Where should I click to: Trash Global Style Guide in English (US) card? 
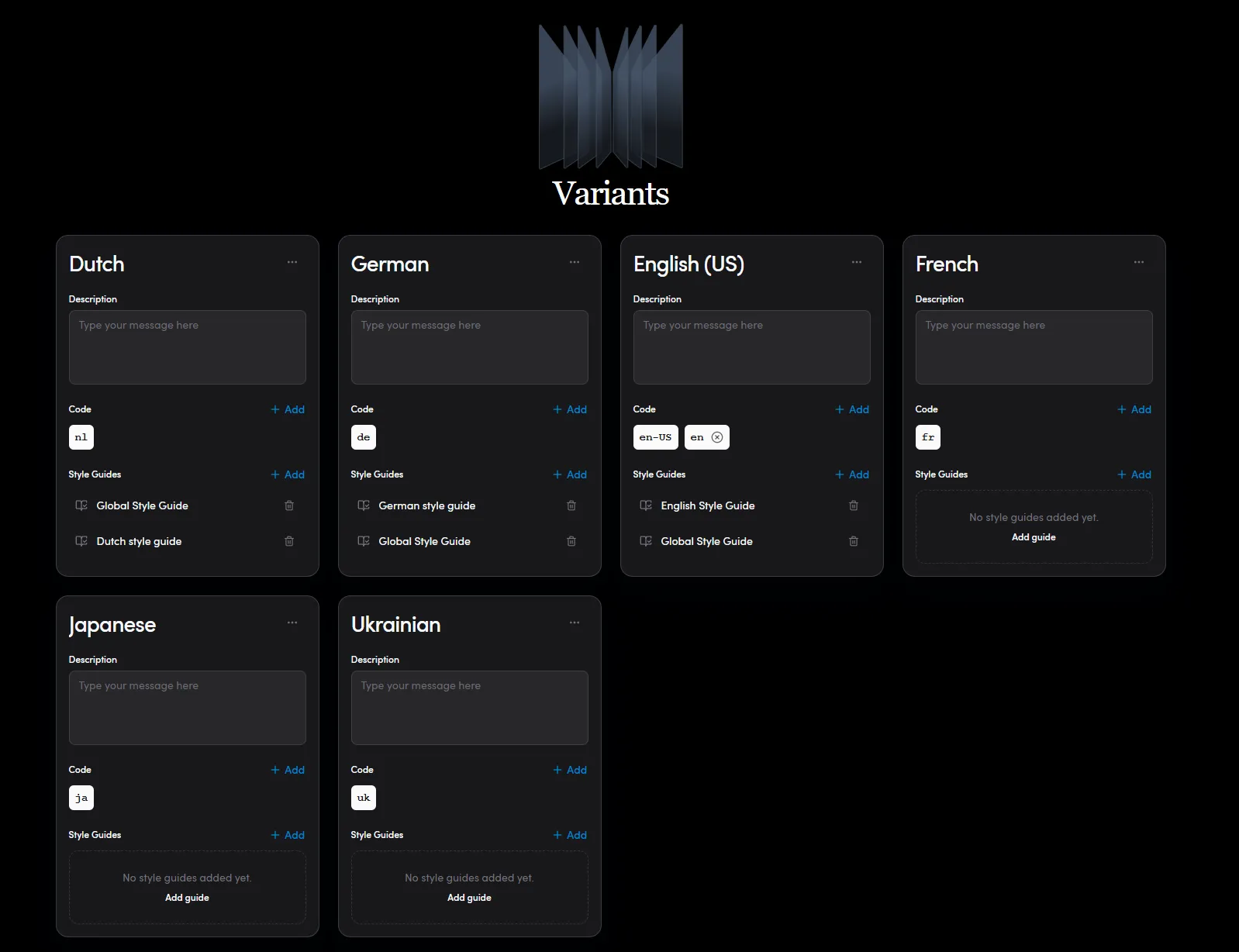click(x=854, y=541)
